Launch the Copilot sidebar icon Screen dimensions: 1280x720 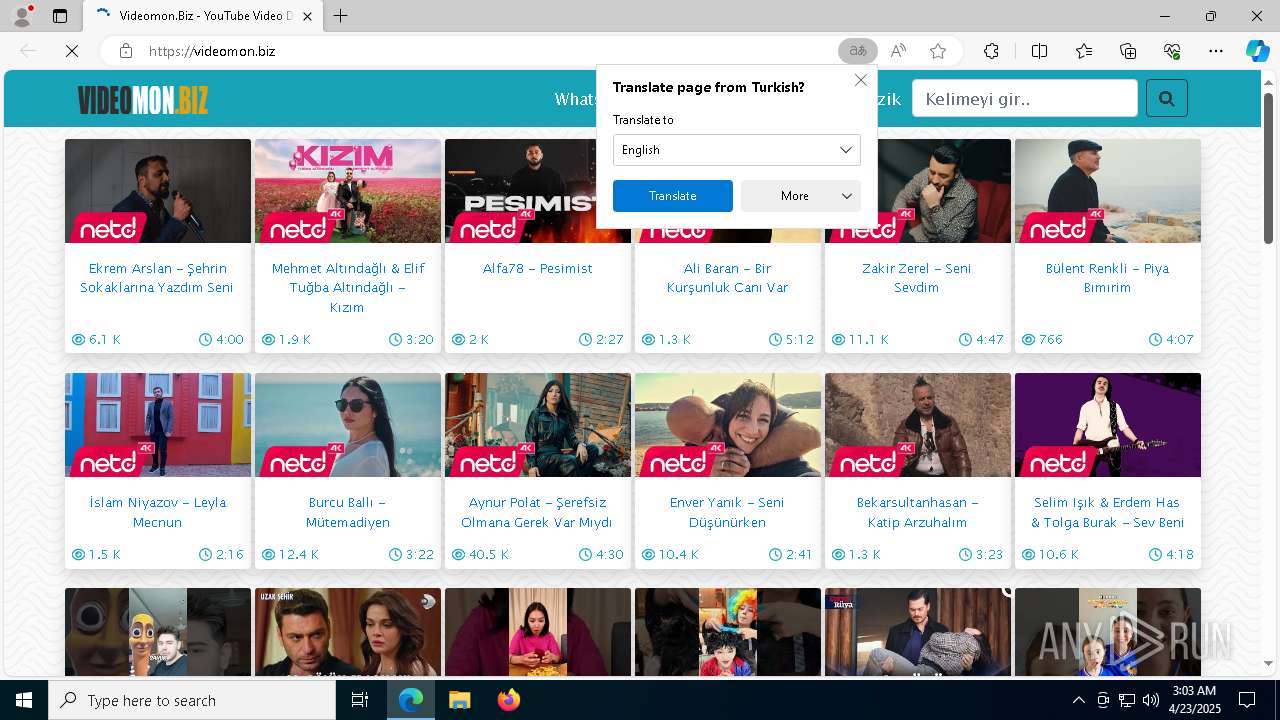click(x=1257, y=51)
